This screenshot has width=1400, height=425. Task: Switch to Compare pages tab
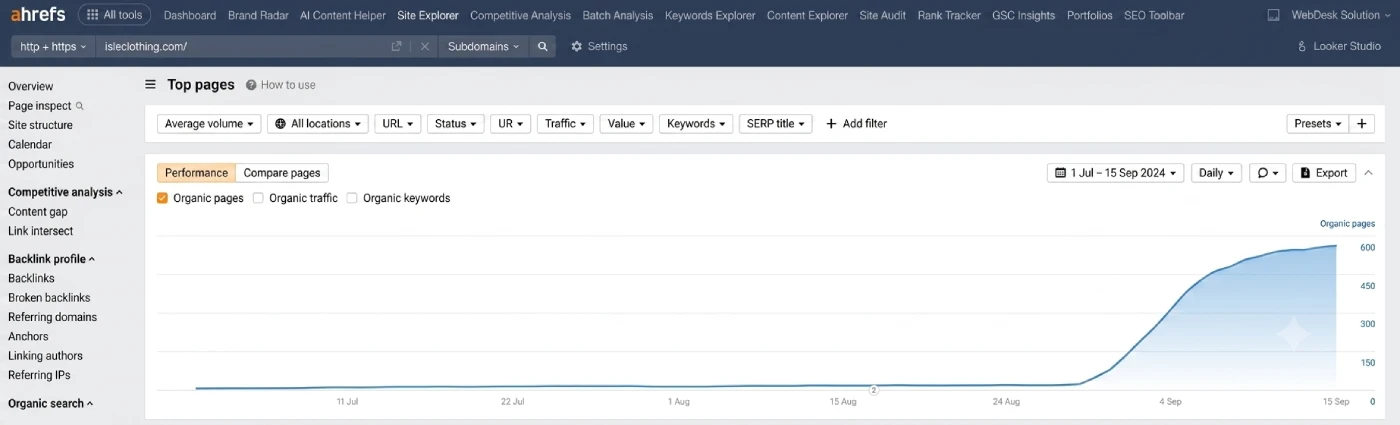pyautogui.click(x=282, y=173)
